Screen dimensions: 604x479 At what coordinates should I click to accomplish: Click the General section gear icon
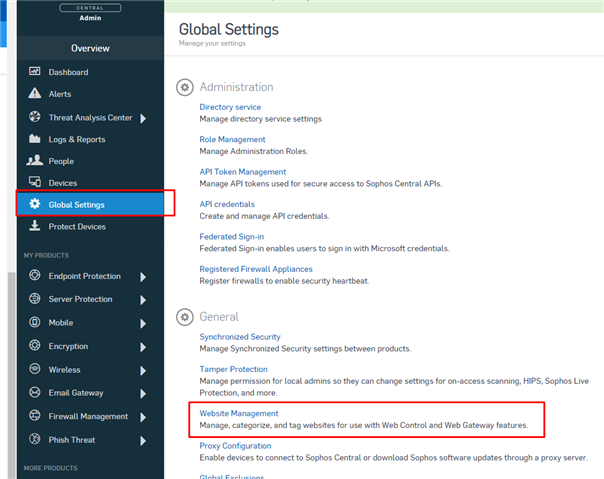[185, 317]
